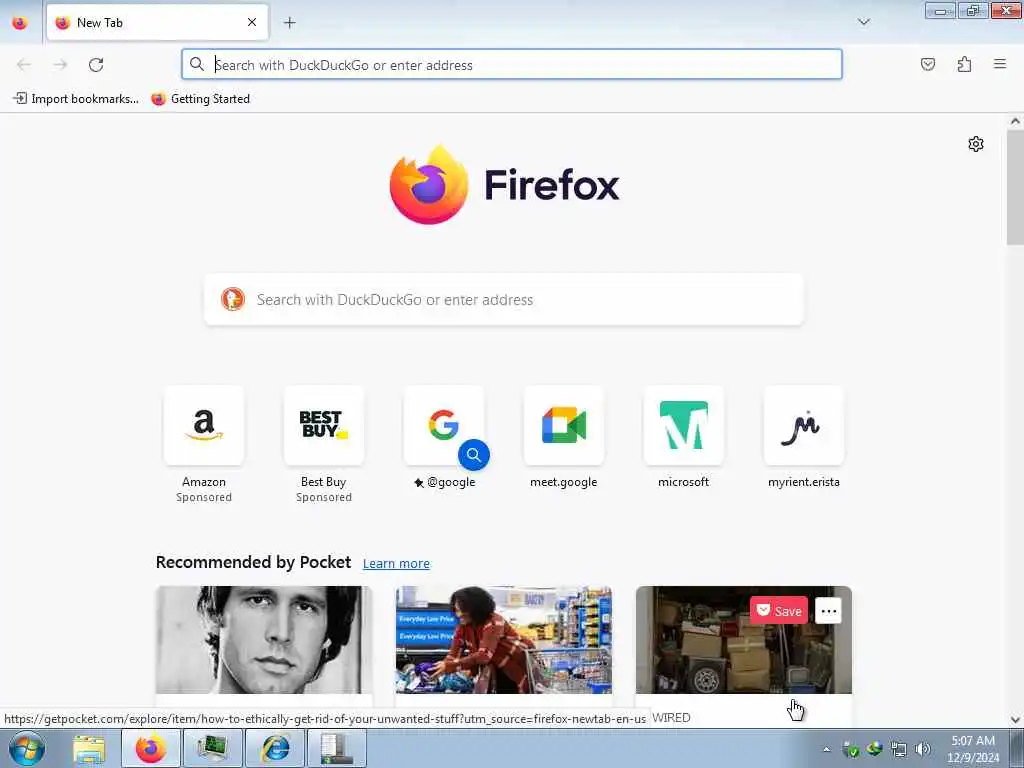The height and width of the screenshot is (768, 1024).
Task: Click the page vertical scrollbar thumb
Action: (x=1015, y=187)
